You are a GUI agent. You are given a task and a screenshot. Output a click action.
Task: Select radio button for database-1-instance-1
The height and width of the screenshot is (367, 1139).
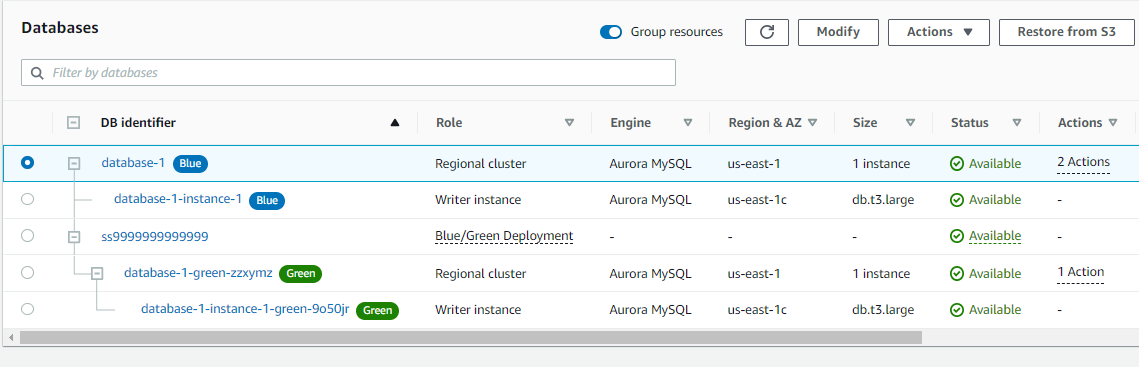(x=28, y=199)
